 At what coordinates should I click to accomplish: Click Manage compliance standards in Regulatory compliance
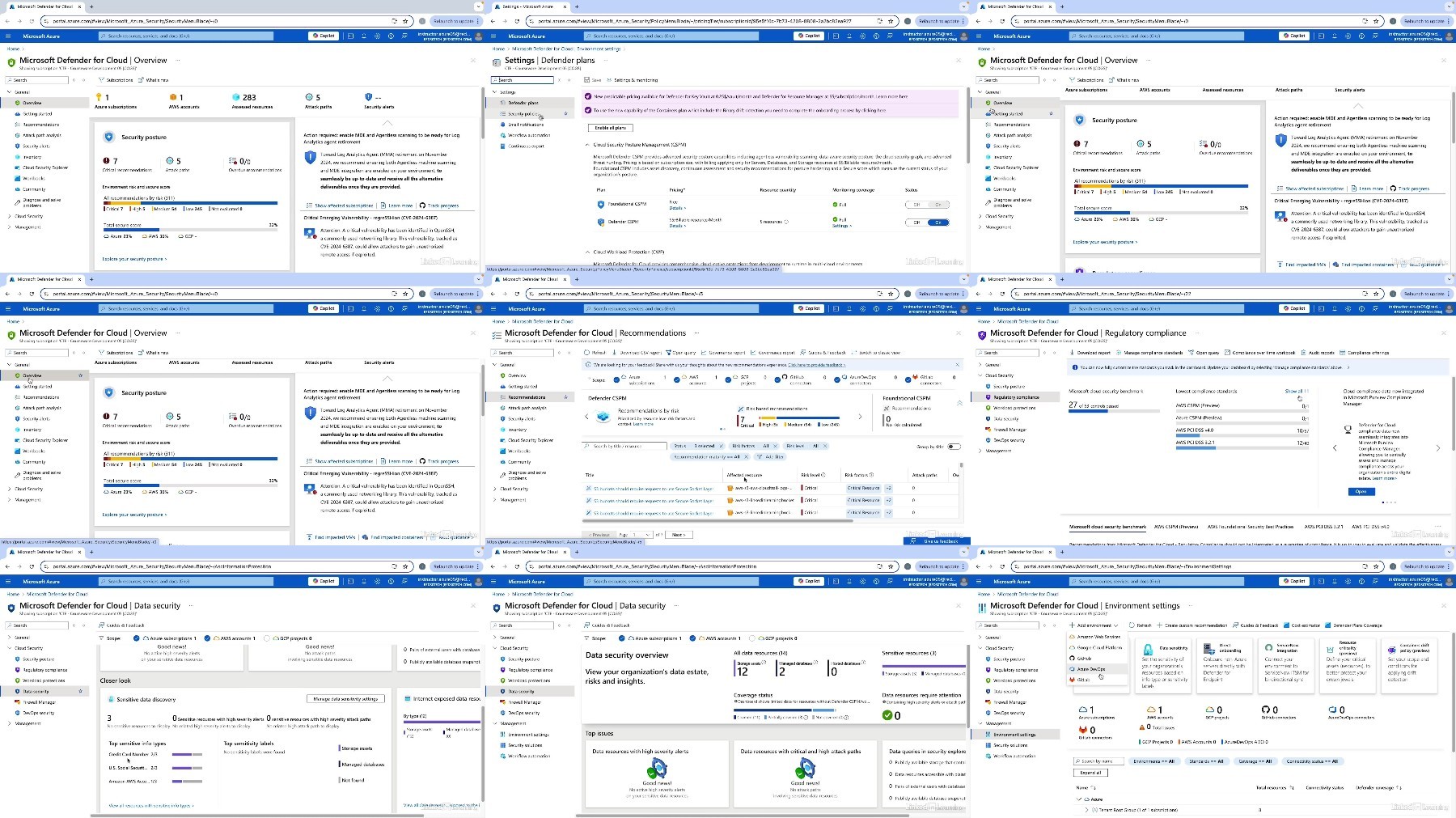point(1151,353)
